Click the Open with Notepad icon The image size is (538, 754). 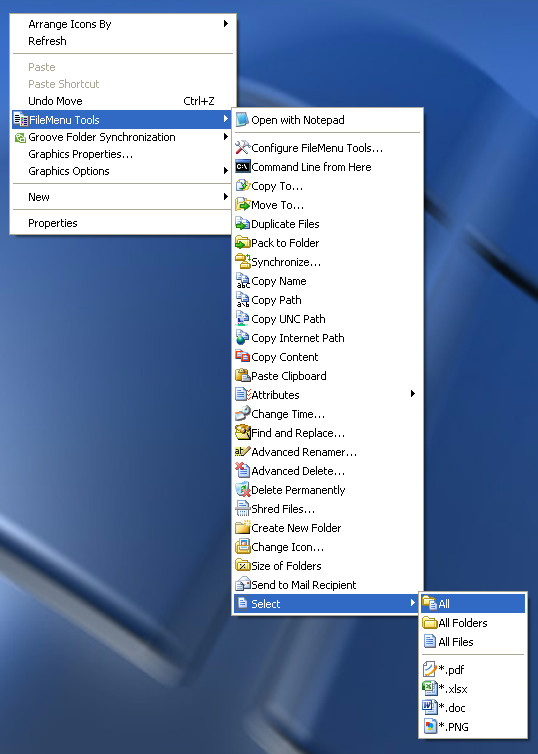(x=242, y=120)
